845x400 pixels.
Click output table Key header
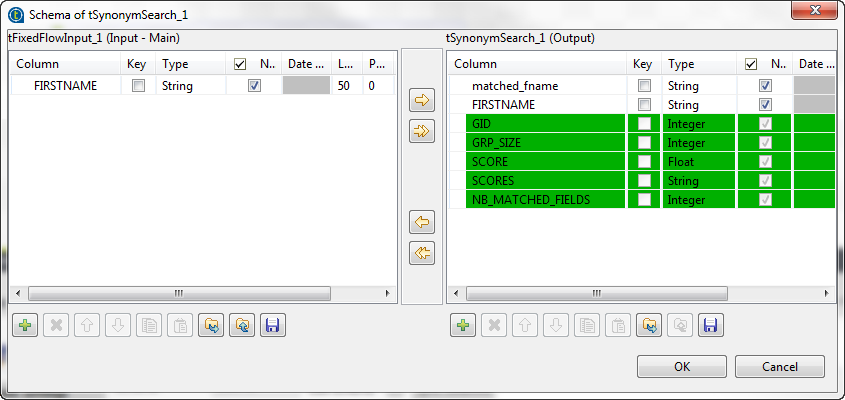(x=643, y=64)
